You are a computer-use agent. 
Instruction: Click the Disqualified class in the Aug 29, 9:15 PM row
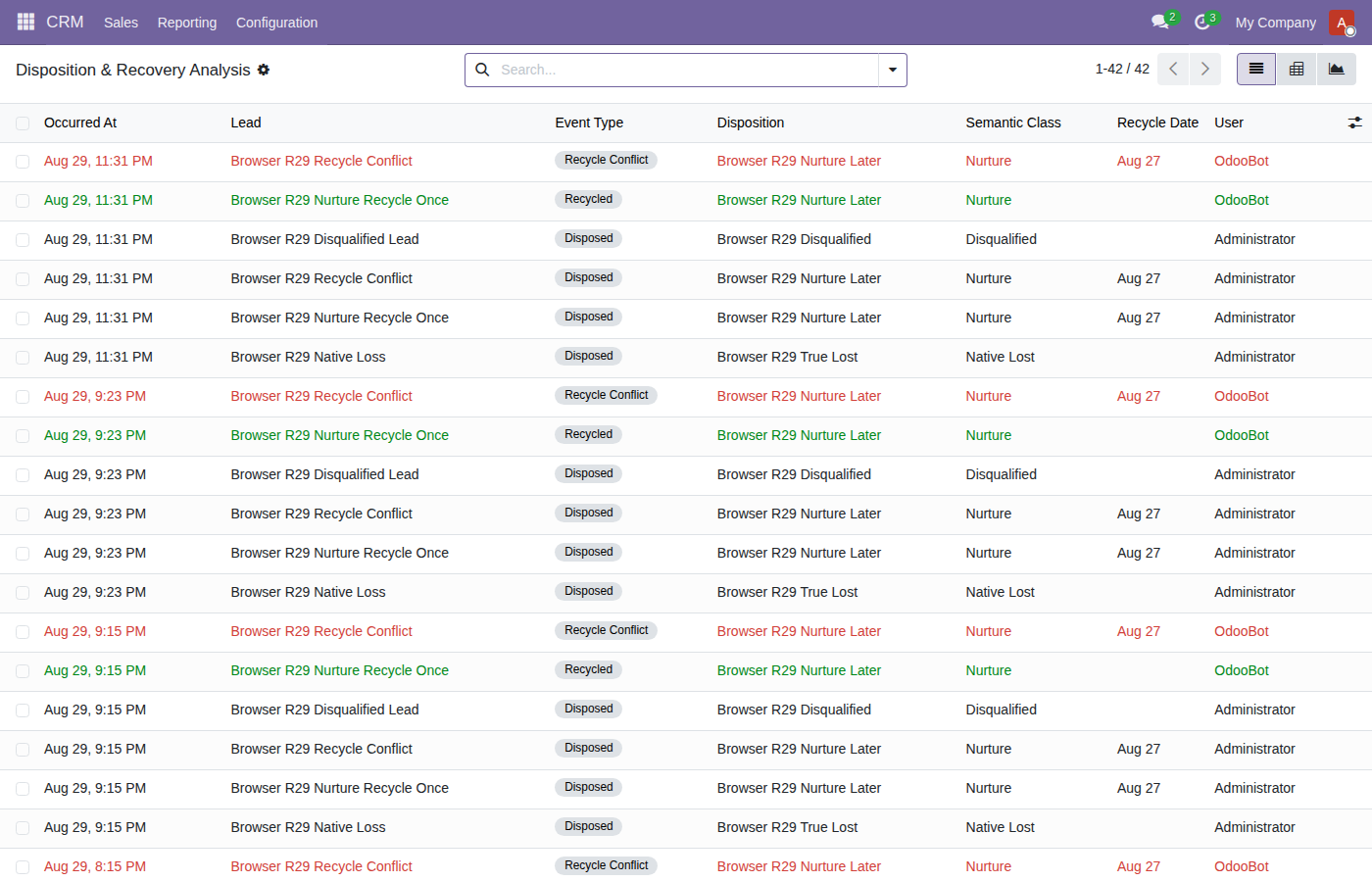pyautogui.click(x=1002, y=710)
